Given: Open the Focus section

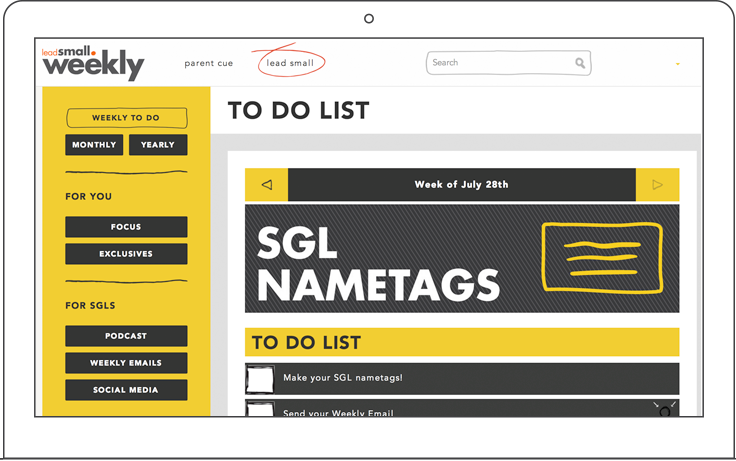Looking at the screenshot, I should point(126,227).
